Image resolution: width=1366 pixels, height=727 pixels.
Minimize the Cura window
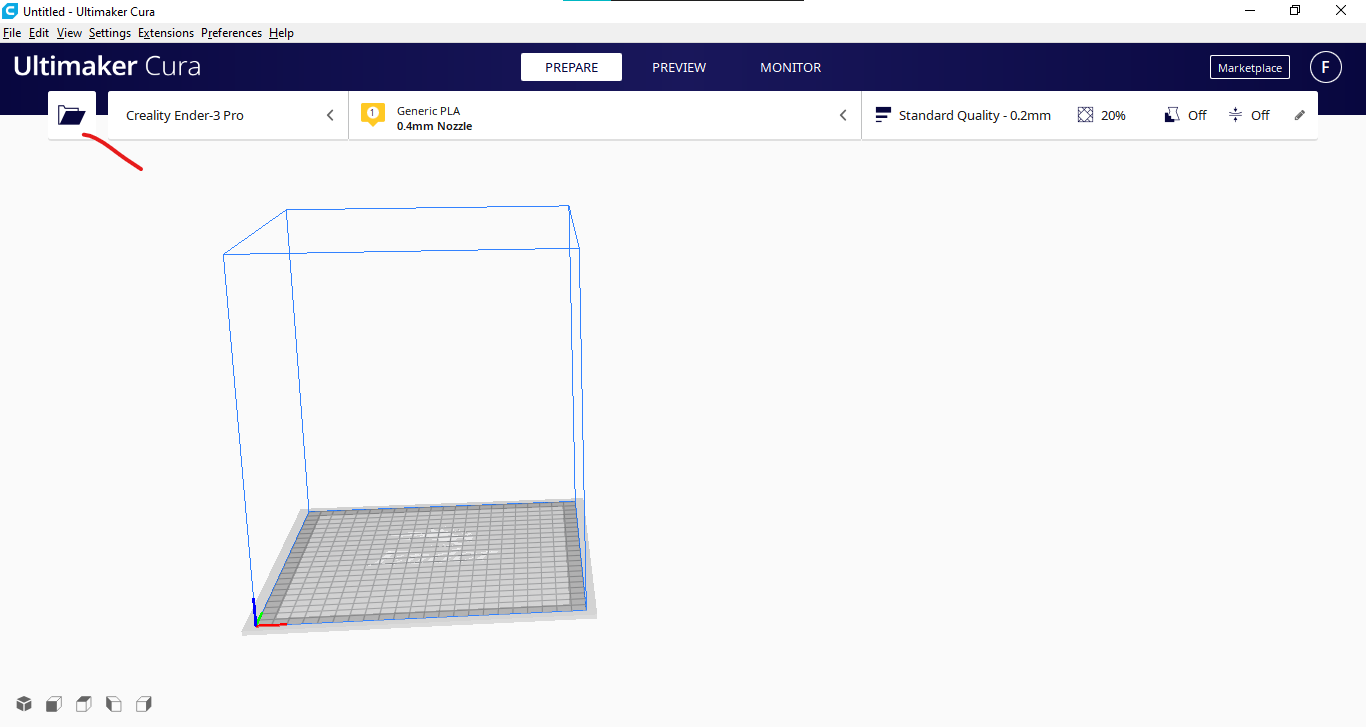(x=1250, y=11)
